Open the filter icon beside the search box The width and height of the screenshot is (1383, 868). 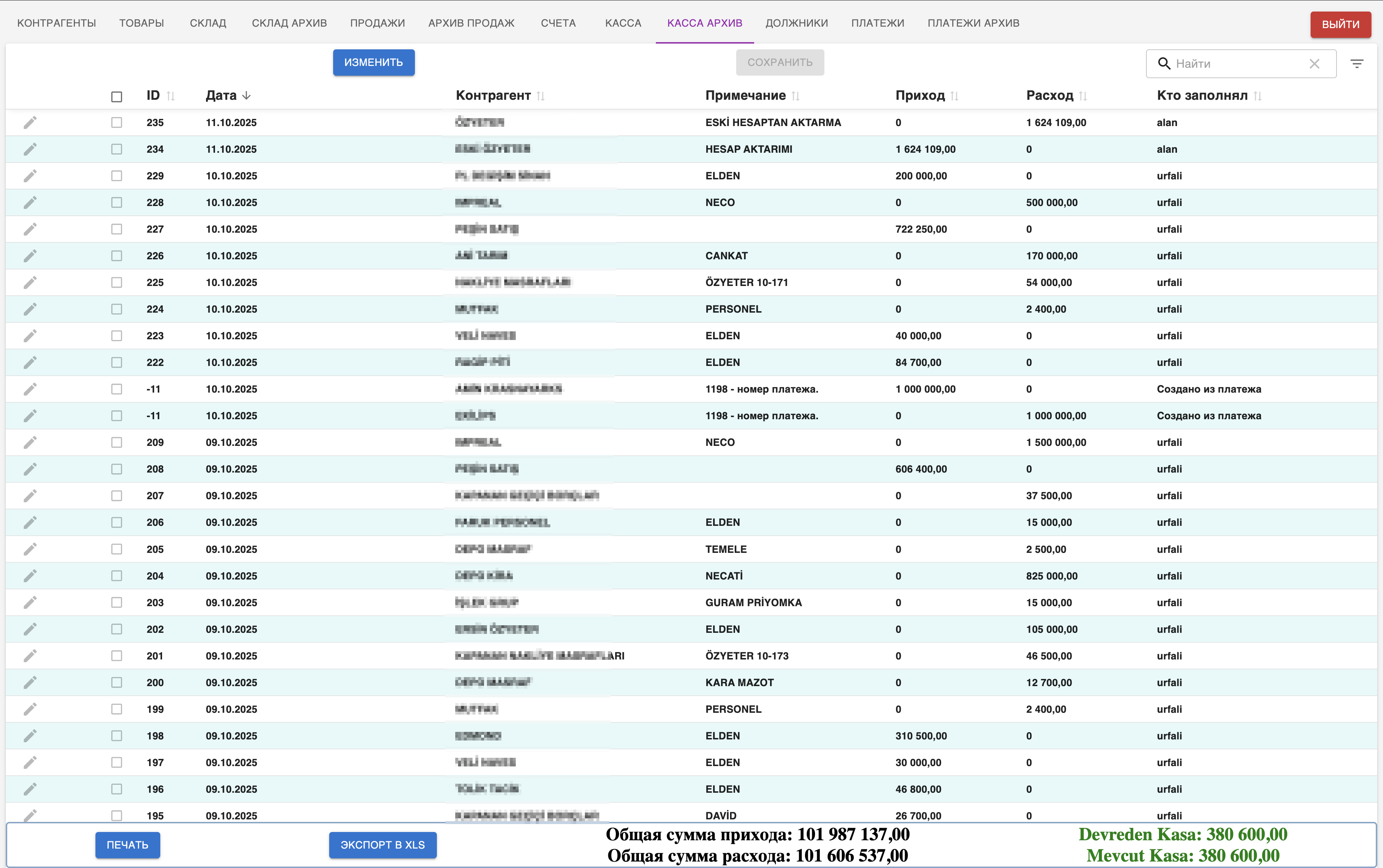coord(1357,64)
